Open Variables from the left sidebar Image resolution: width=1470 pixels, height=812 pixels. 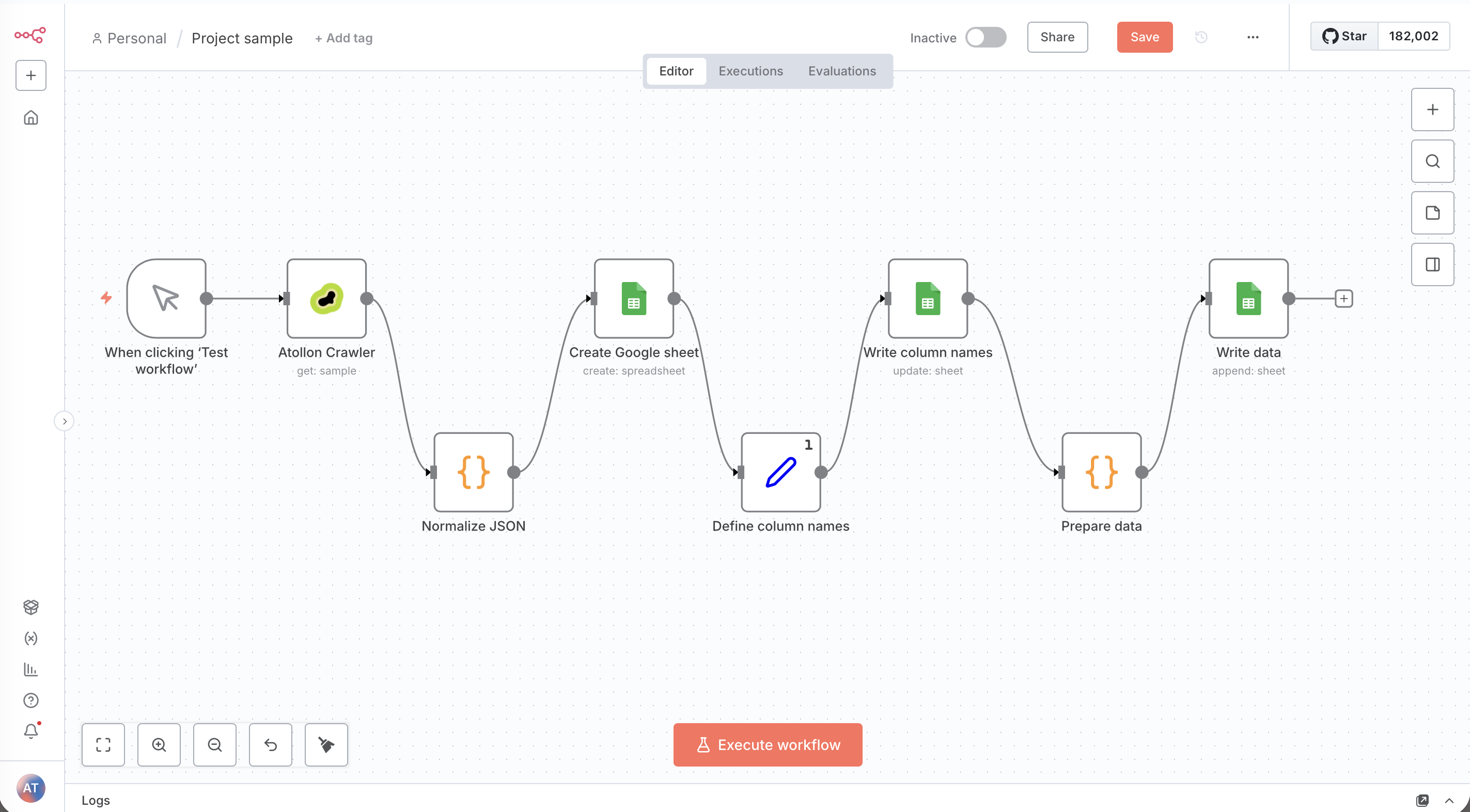pos(31,638)
